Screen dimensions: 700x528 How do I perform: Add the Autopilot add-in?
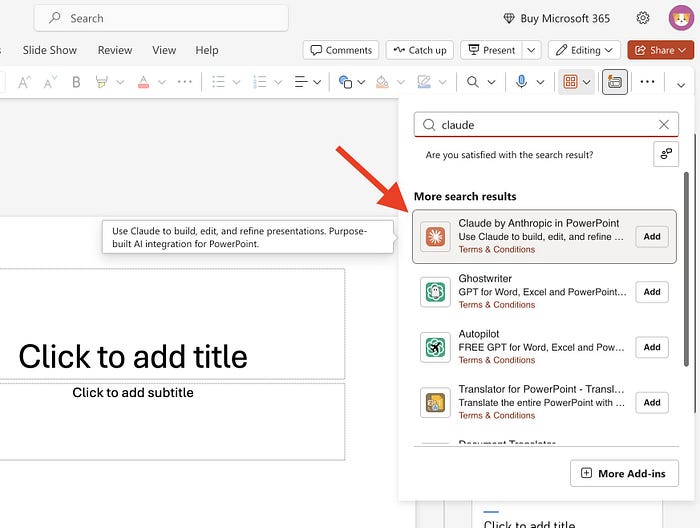[x=652, y=347]
